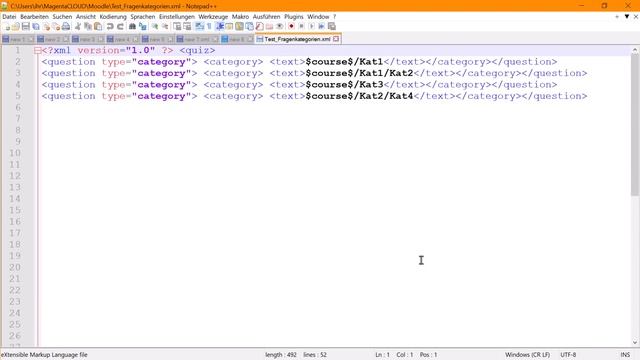Toggle synchronized vertical scrolling
Image resolution: width=640 pixels, height=360 pixels.
177,27
